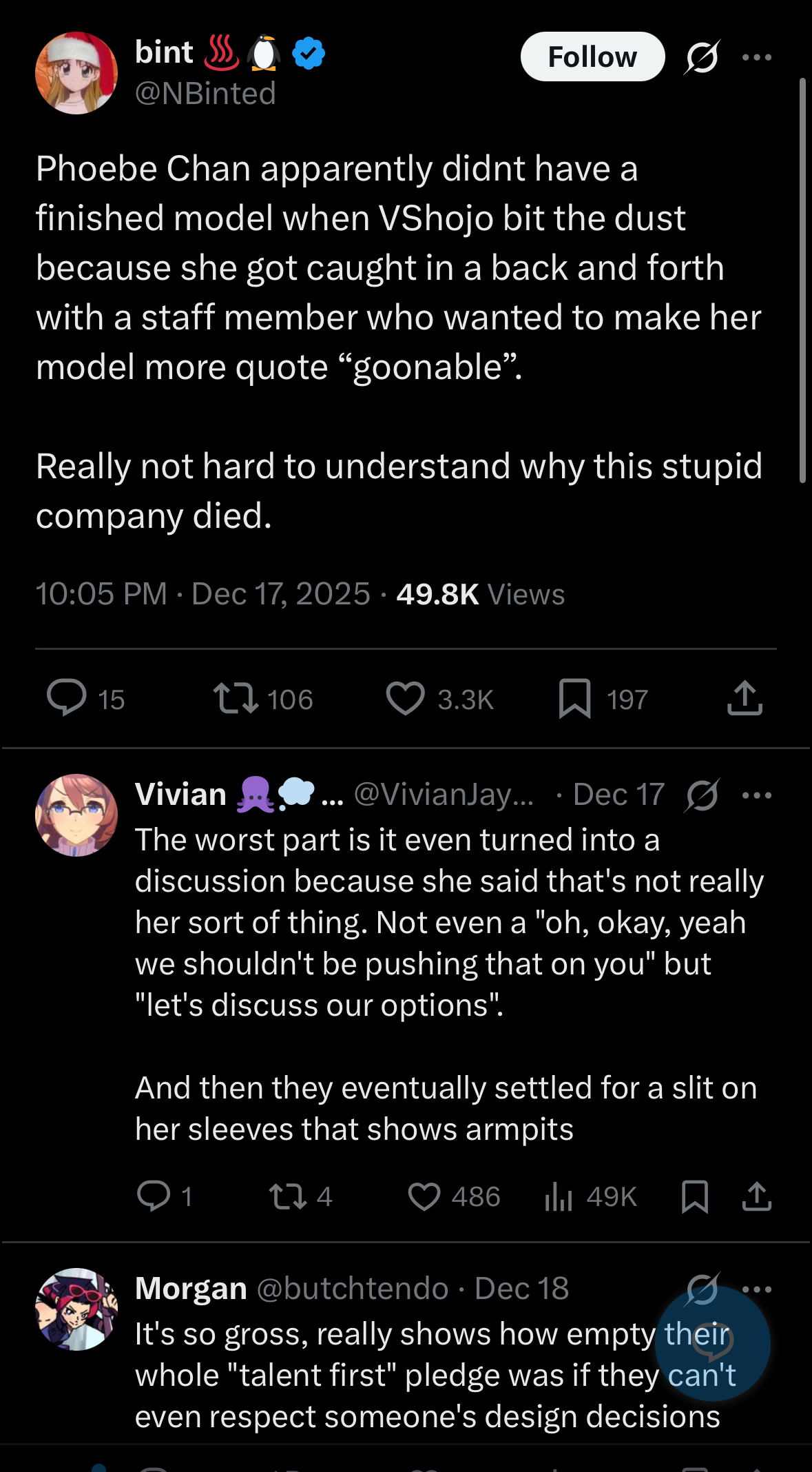Repost bint's post with 106 reposts

(x=236, y=698)
